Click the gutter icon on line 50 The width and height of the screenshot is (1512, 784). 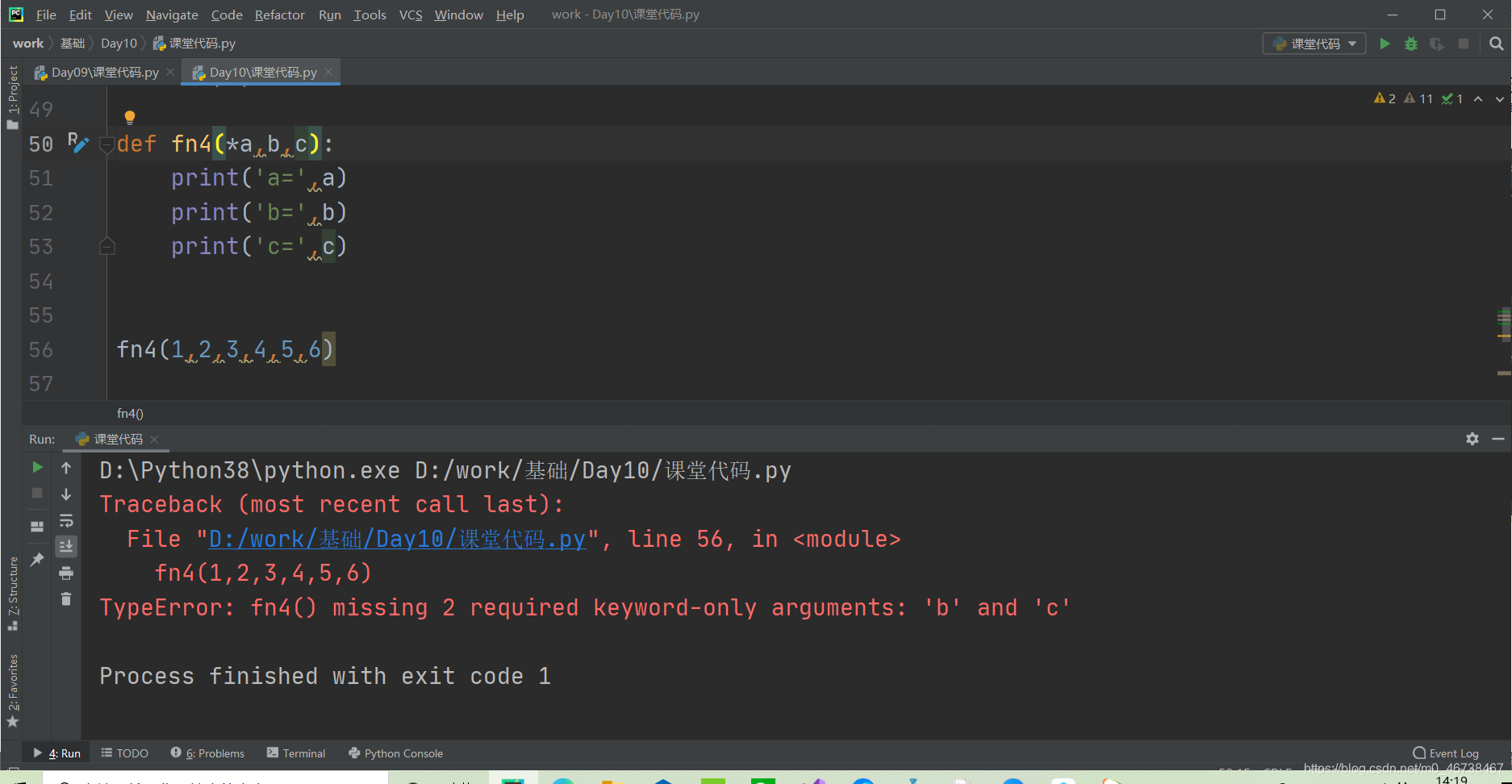click(x=77, y=143)
